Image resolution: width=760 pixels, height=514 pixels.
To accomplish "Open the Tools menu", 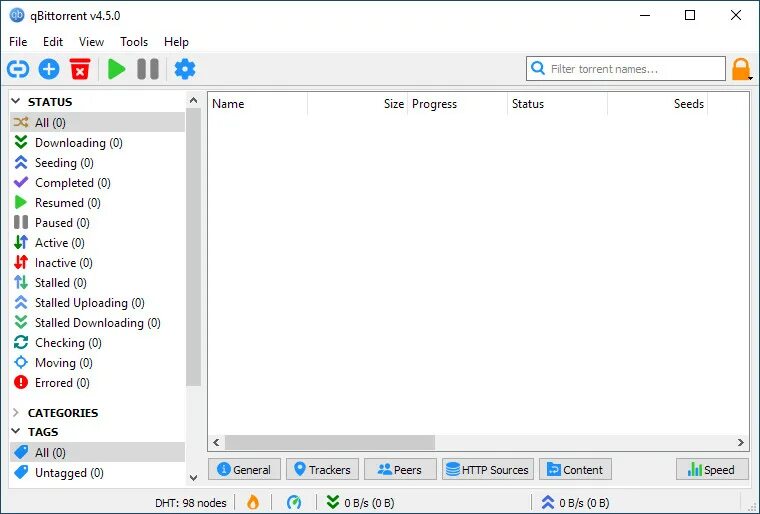I will coord(134,42).
